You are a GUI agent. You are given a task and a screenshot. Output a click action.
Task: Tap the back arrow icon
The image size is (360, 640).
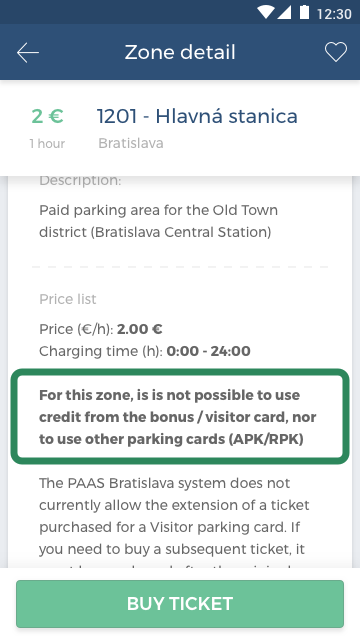point(28,53)
